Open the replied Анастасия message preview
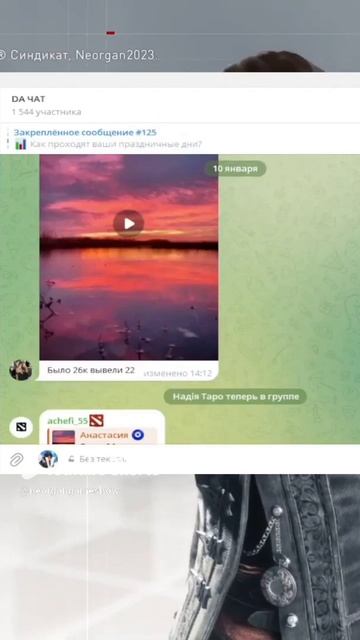Image resolution: width=360 pixels, height=640 pixels. (102, 436)
